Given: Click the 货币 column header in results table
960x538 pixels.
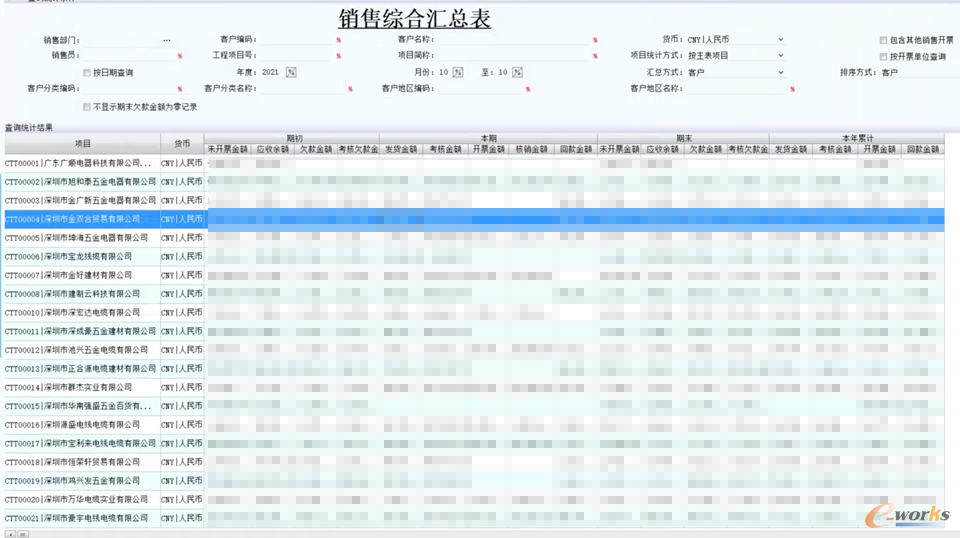Looking at the screenshot, I should 182,144.
